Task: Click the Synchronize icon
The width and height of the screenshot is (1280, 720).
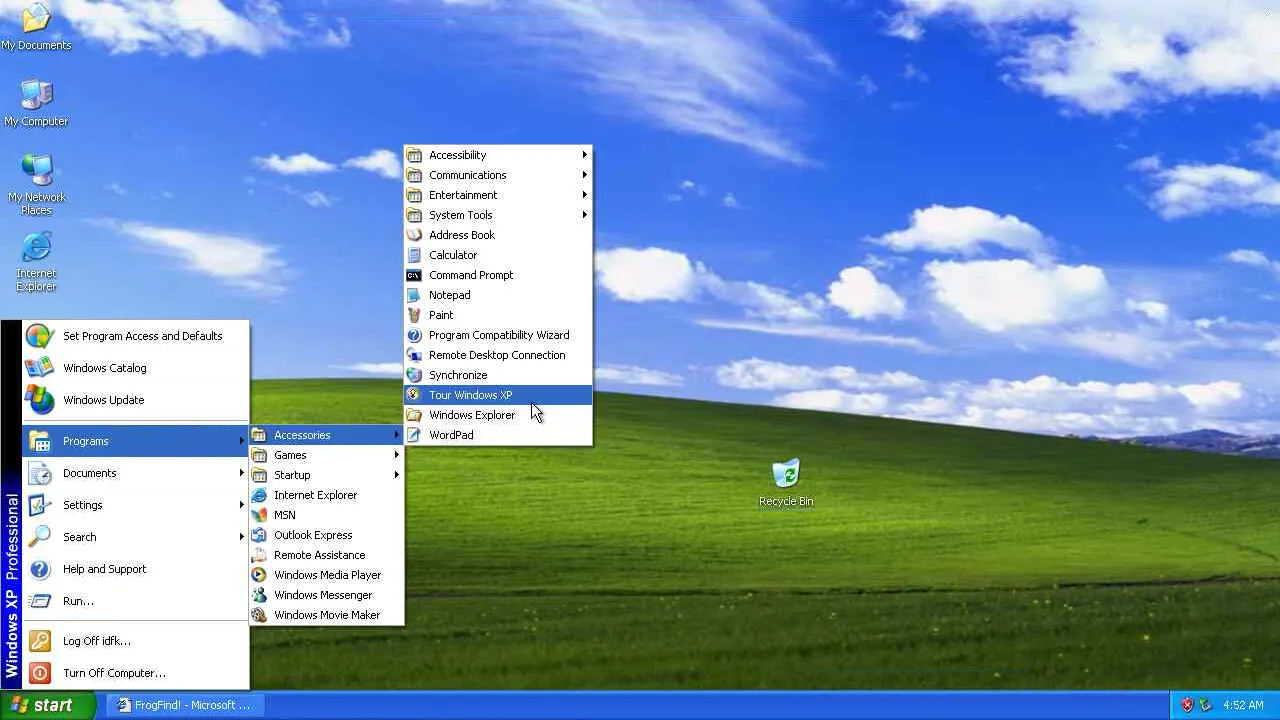Action: pyautogui.click(x=414, y=375)
